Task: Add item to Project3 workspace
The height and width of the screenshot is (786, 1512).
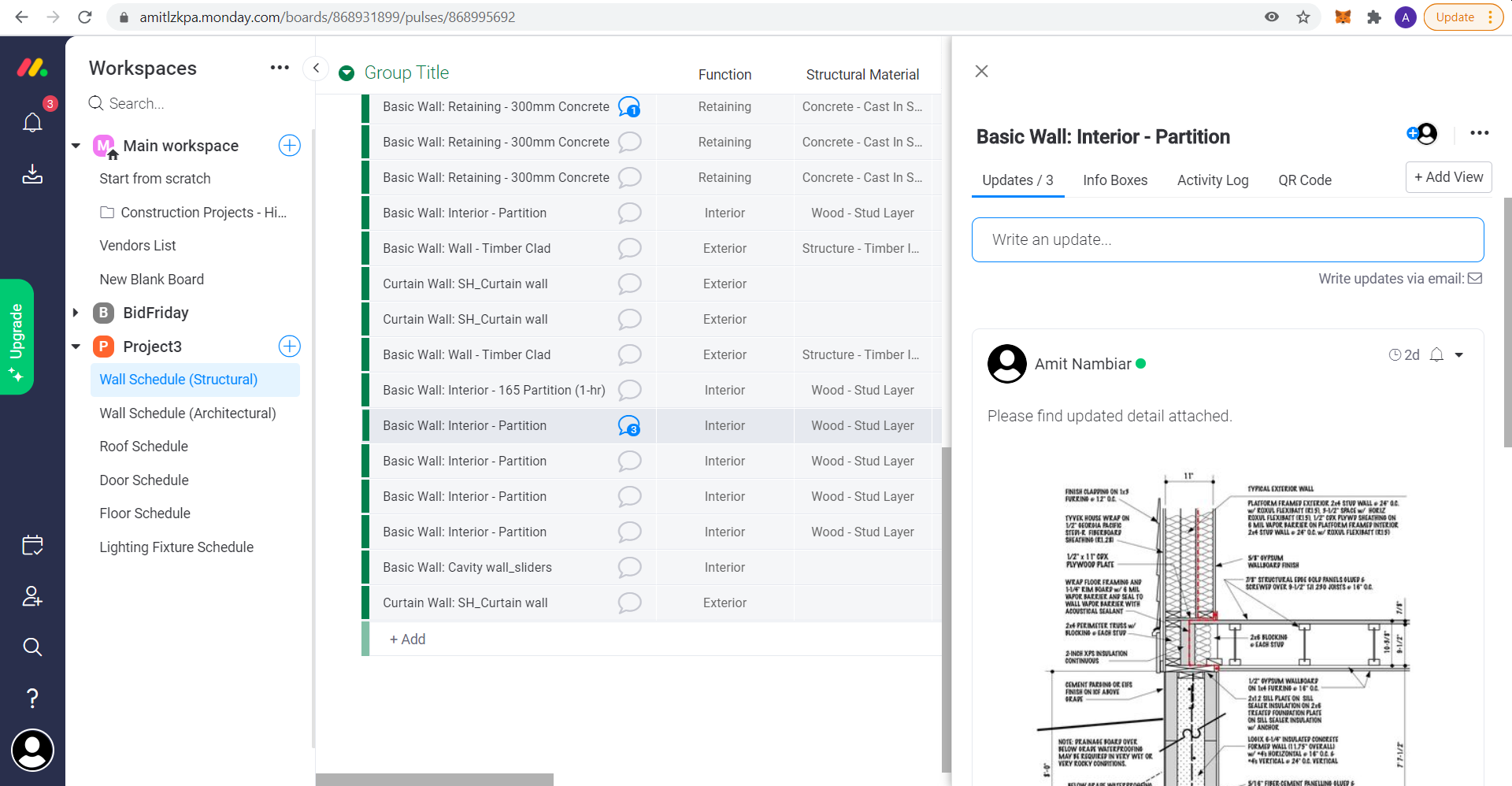Action: [290, 347]
